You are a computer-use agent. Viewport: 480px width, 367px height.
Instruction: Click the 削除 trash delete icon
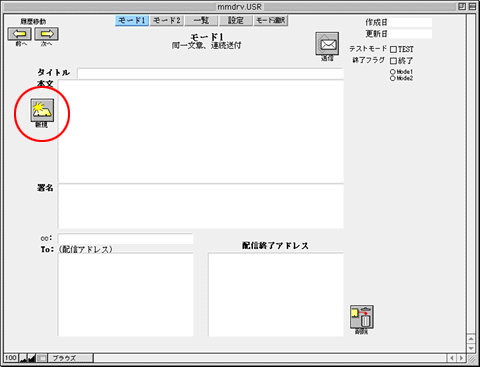tap(362, 317)
